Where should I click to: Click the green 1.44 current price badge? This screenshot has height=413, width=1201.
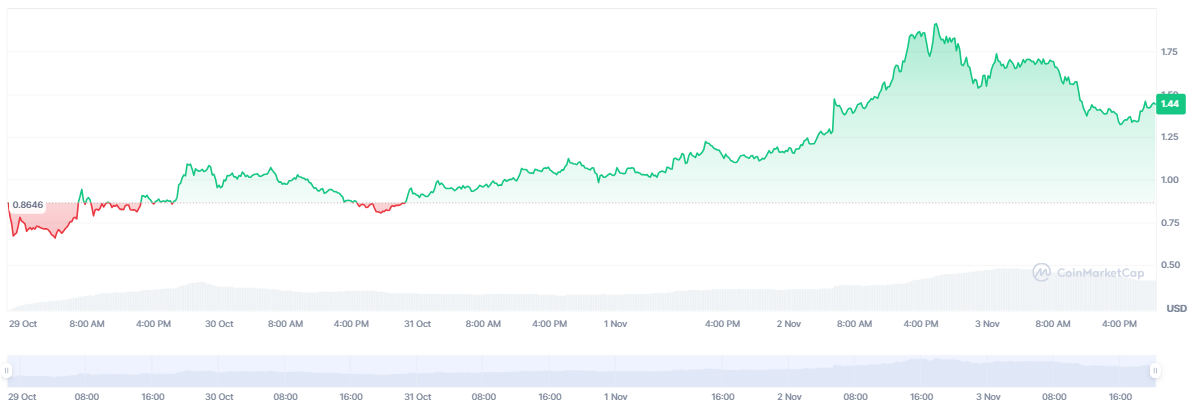pos(1170,104)
